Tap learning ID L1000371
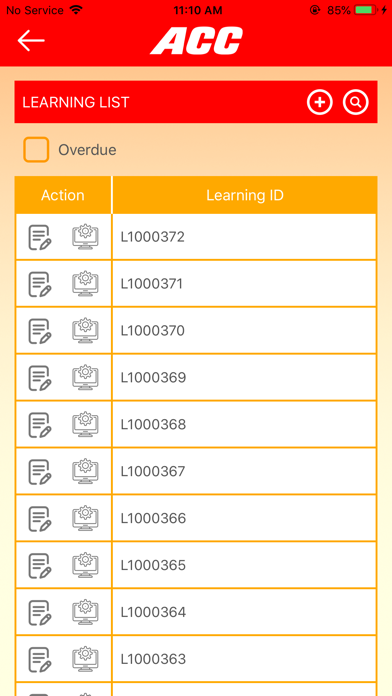The image size is (392, 696). point(152,284)
